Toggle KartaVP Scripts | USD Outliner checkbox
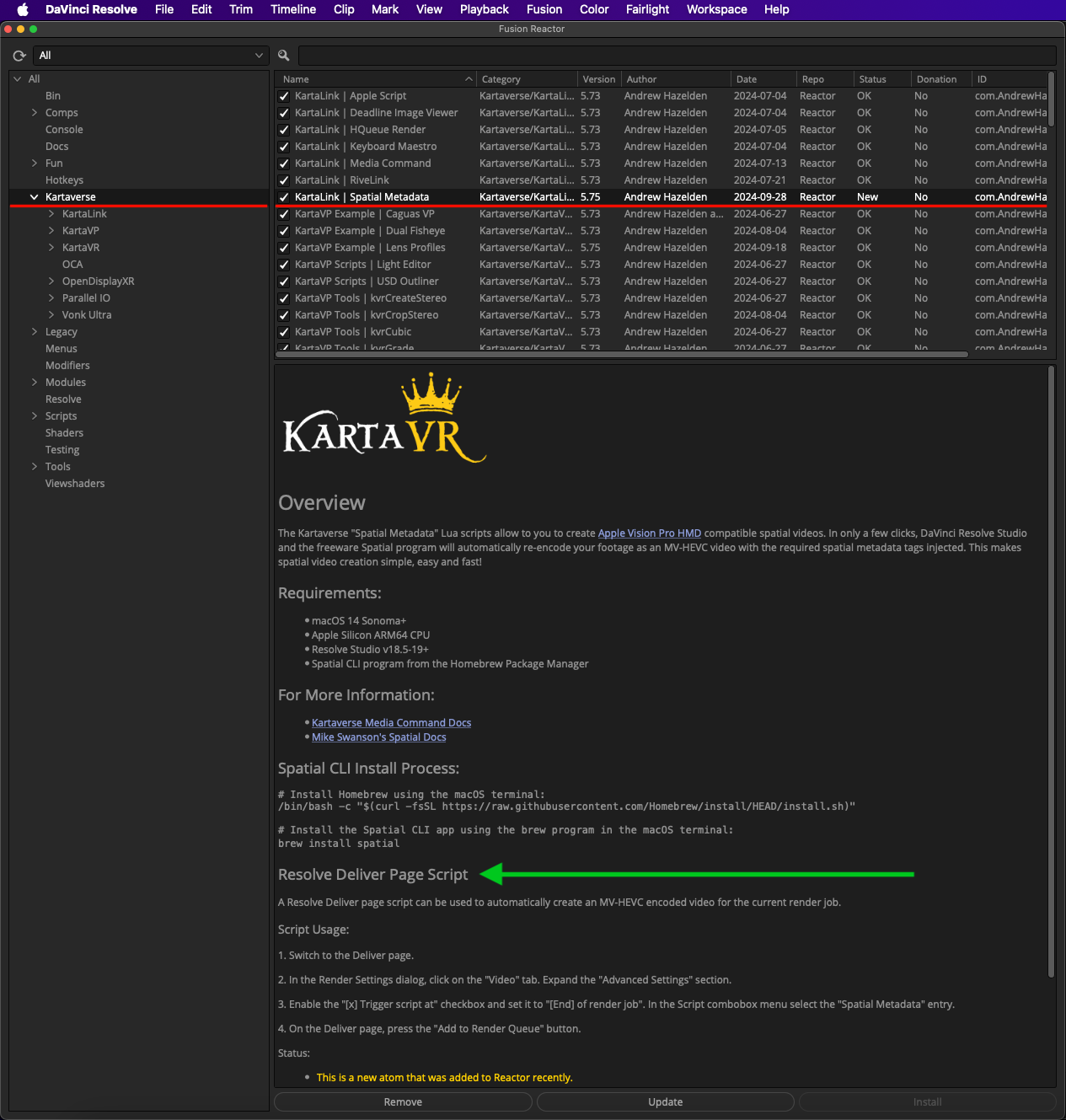 [284, 281]
